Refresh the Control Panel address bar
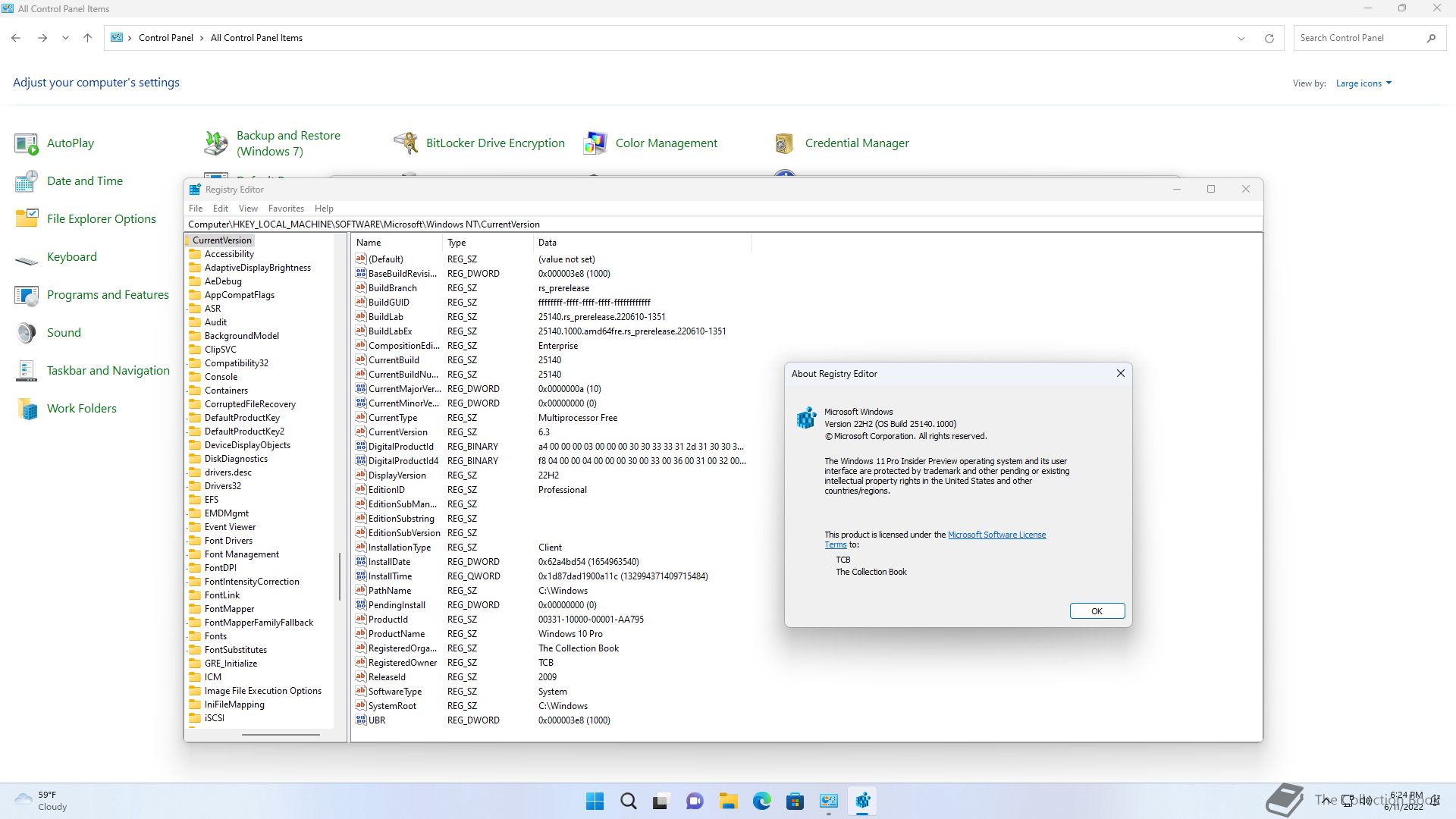 pyautogui.click(x=1269, y=38)
